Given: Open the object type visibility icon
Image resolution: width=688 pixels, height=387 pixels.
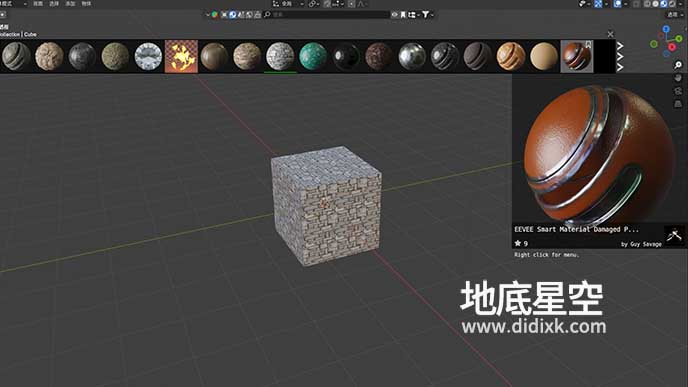Looking at the screenshot, I should tap(583, 4).
